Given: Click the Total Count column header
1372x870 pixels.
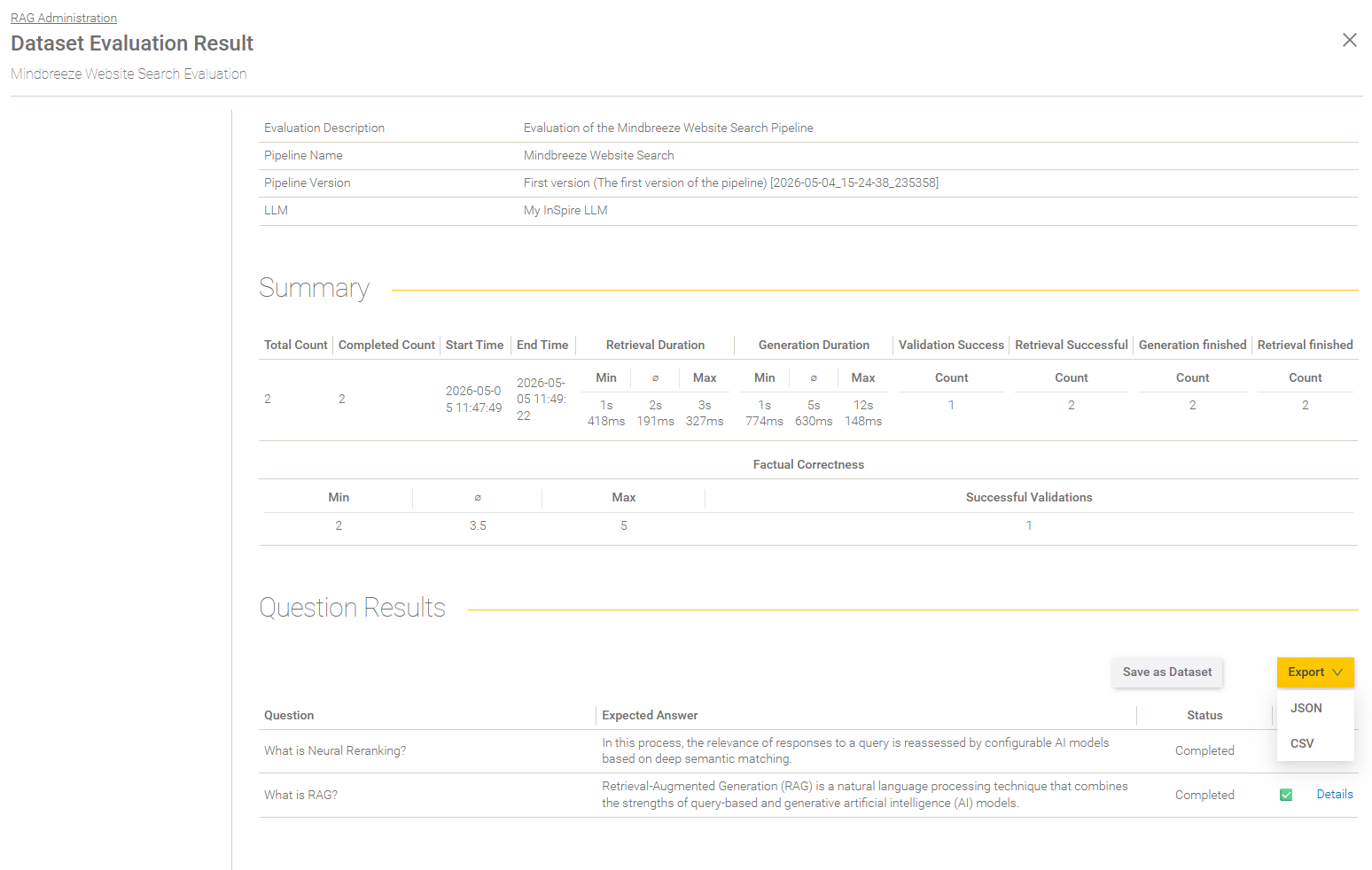Looking at the screenshot, I should pos(296,345).
